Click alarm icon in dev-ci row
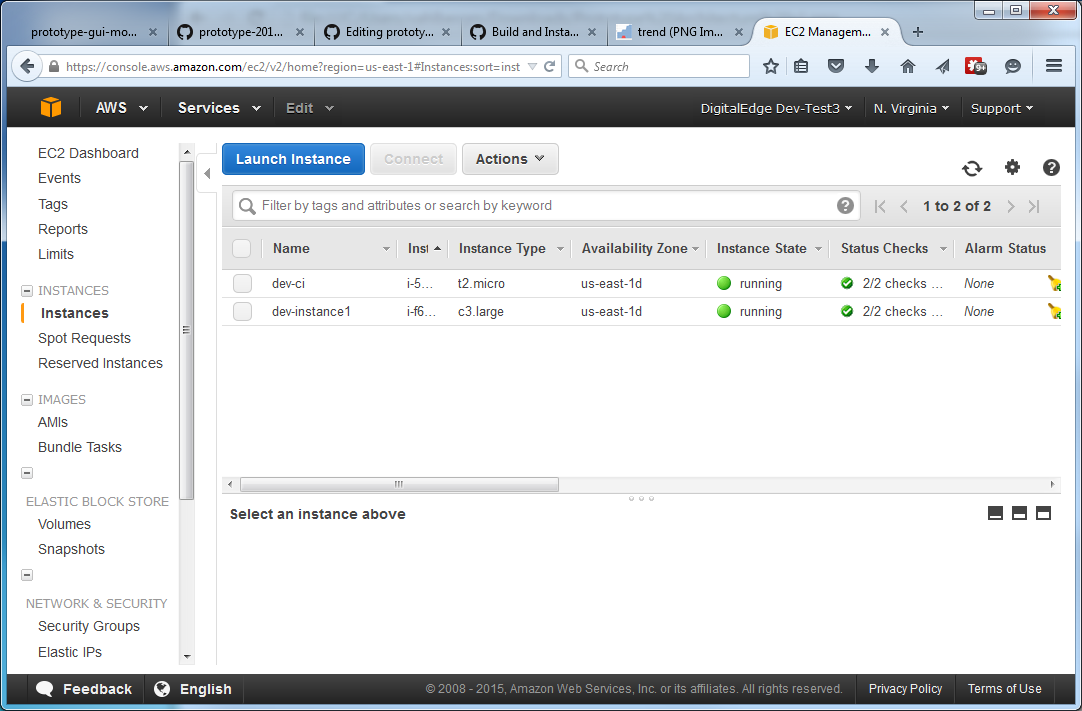Screen dimensions: 1082x711 click(x=1054, y=283)
